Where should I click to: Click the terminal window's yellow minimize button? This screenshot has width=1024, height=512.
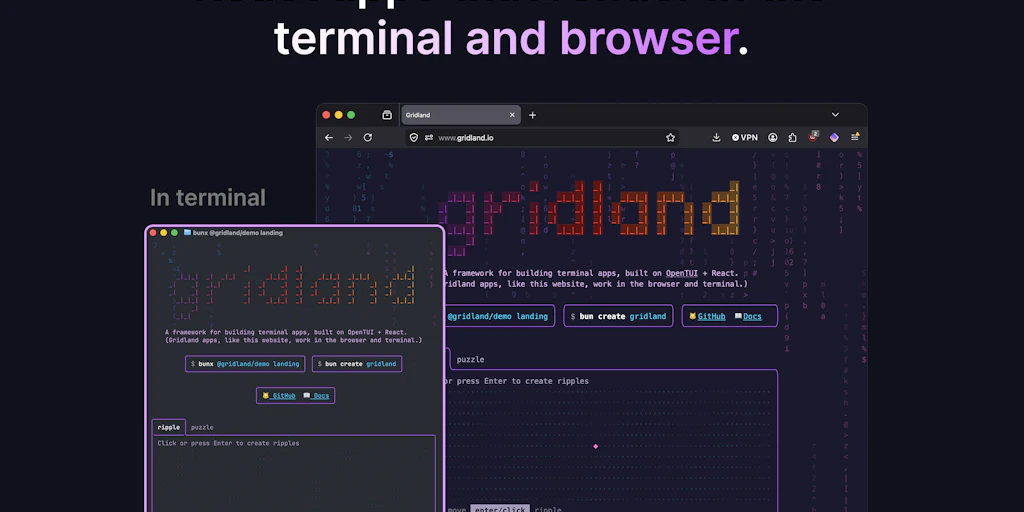click(x=163, y=232)
